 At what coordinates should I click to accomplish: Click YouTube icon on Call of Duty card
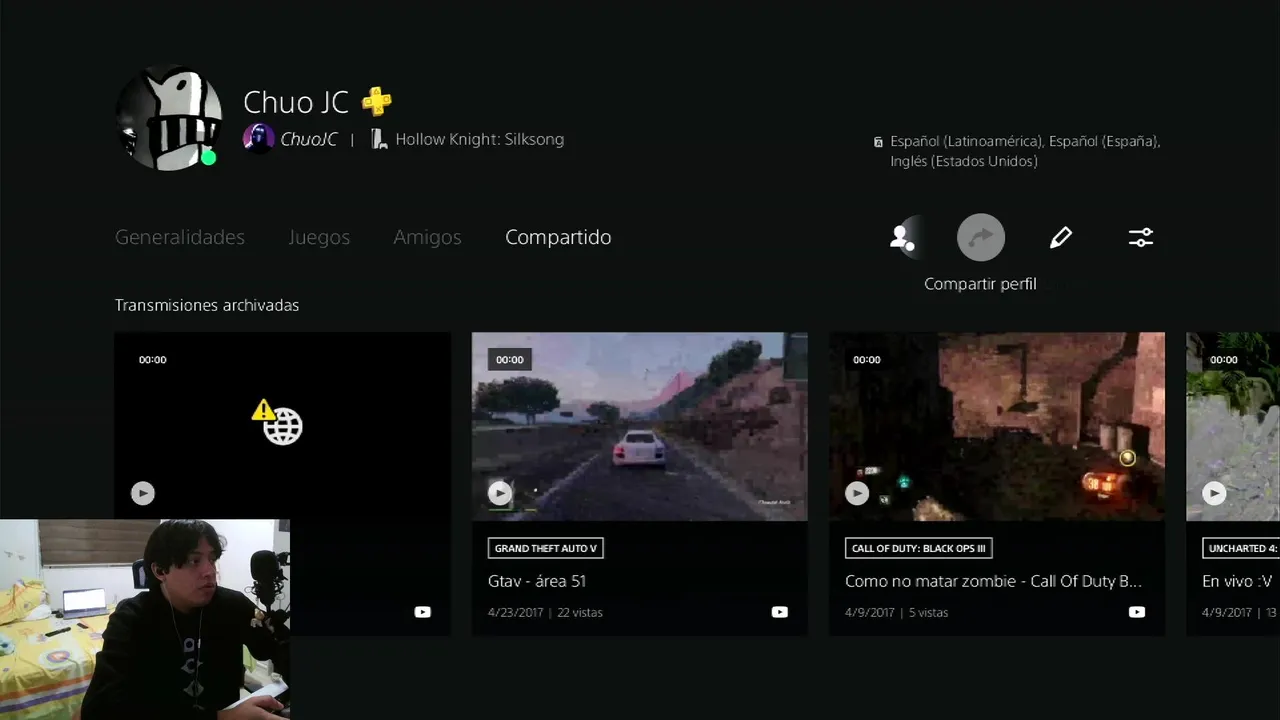1137,612
